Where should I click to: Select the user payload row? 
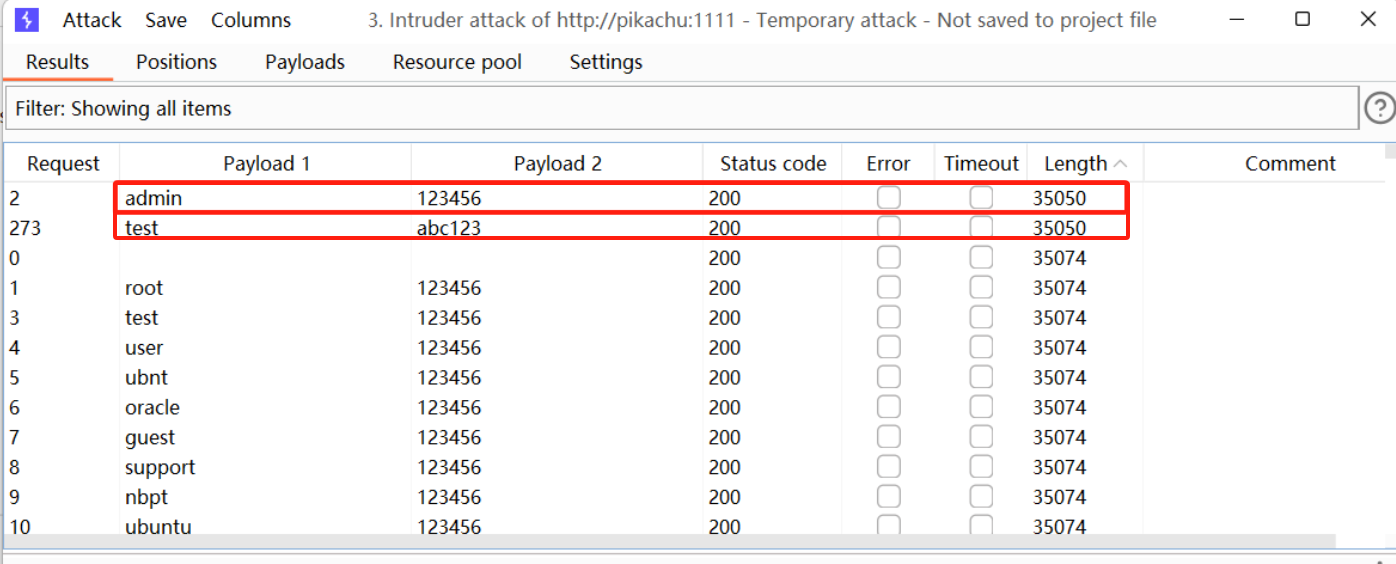point(695,348)
